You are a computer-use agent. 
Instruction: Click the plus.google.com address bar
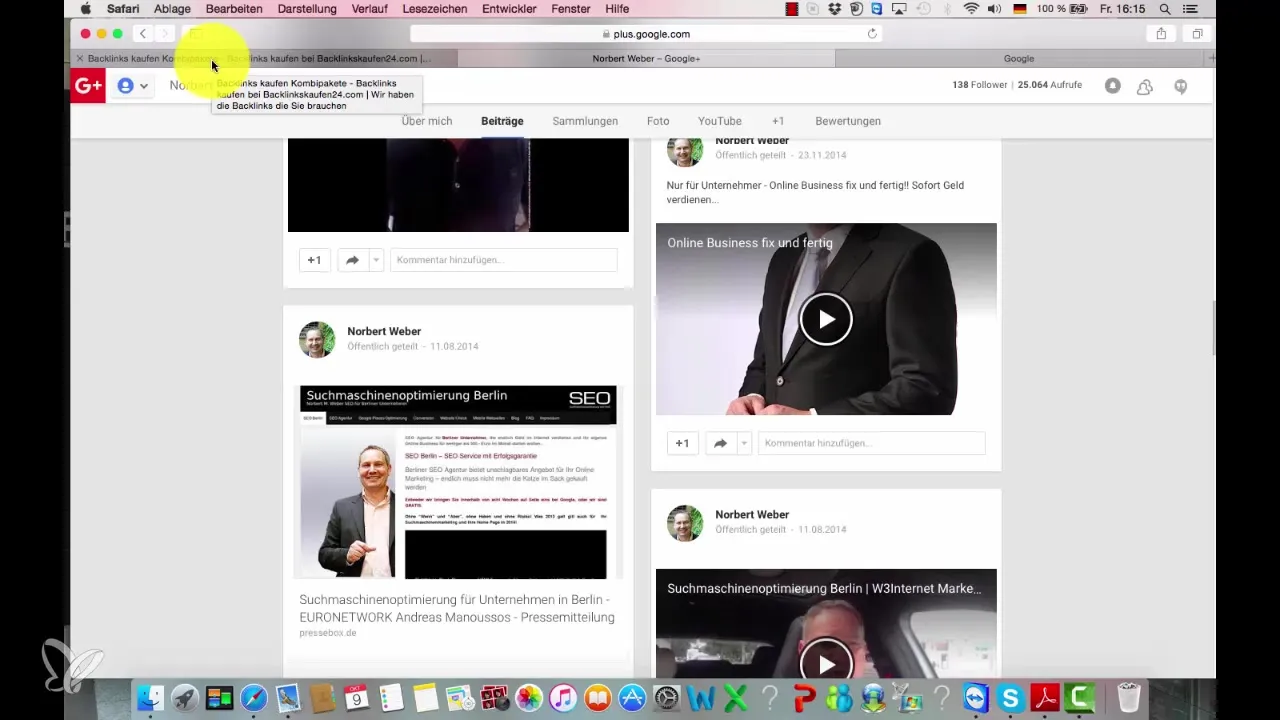[x=647, y=34]
